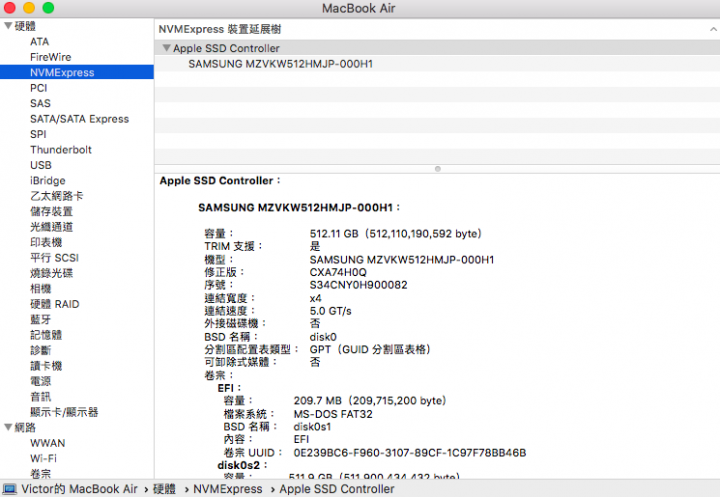Viewport: 720px width, 497px height.
Task: Click the collapse chevron in NVMExpress header
Action: click(x=713, y=29)
